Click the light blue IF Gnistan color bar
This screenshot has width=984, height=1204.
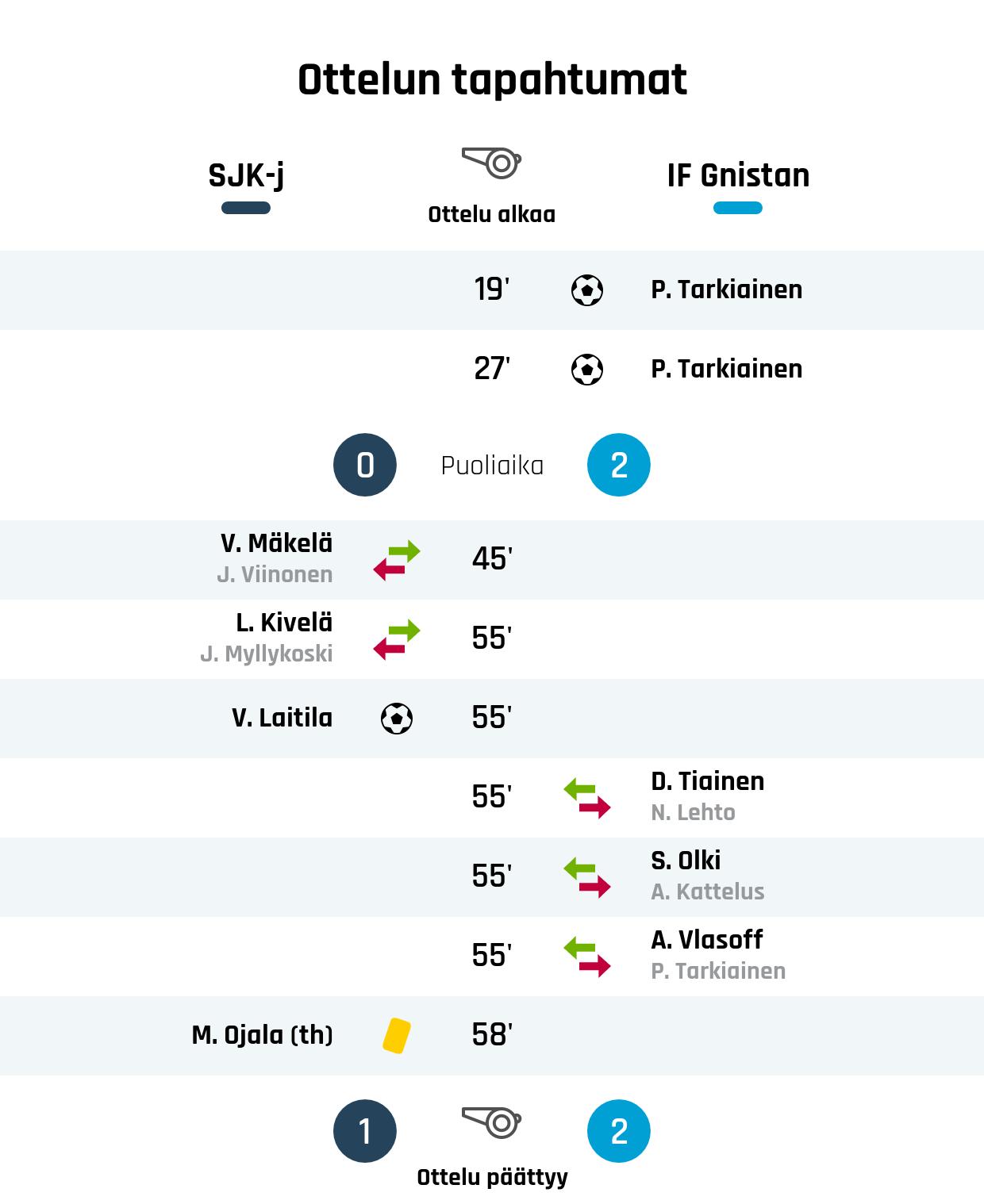[x=738, y=208]
